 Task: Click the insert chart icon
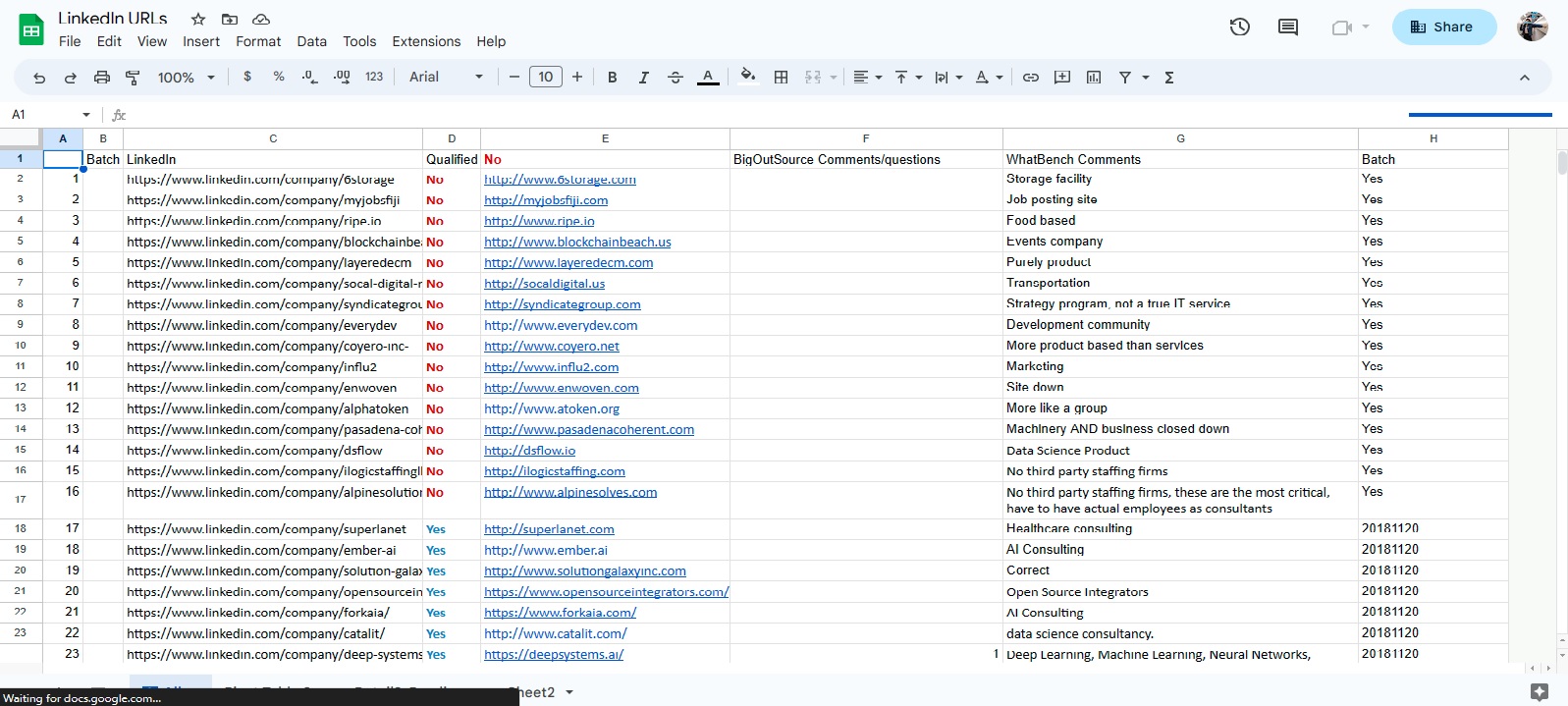pyautogui.click(x=1094, y=78)
